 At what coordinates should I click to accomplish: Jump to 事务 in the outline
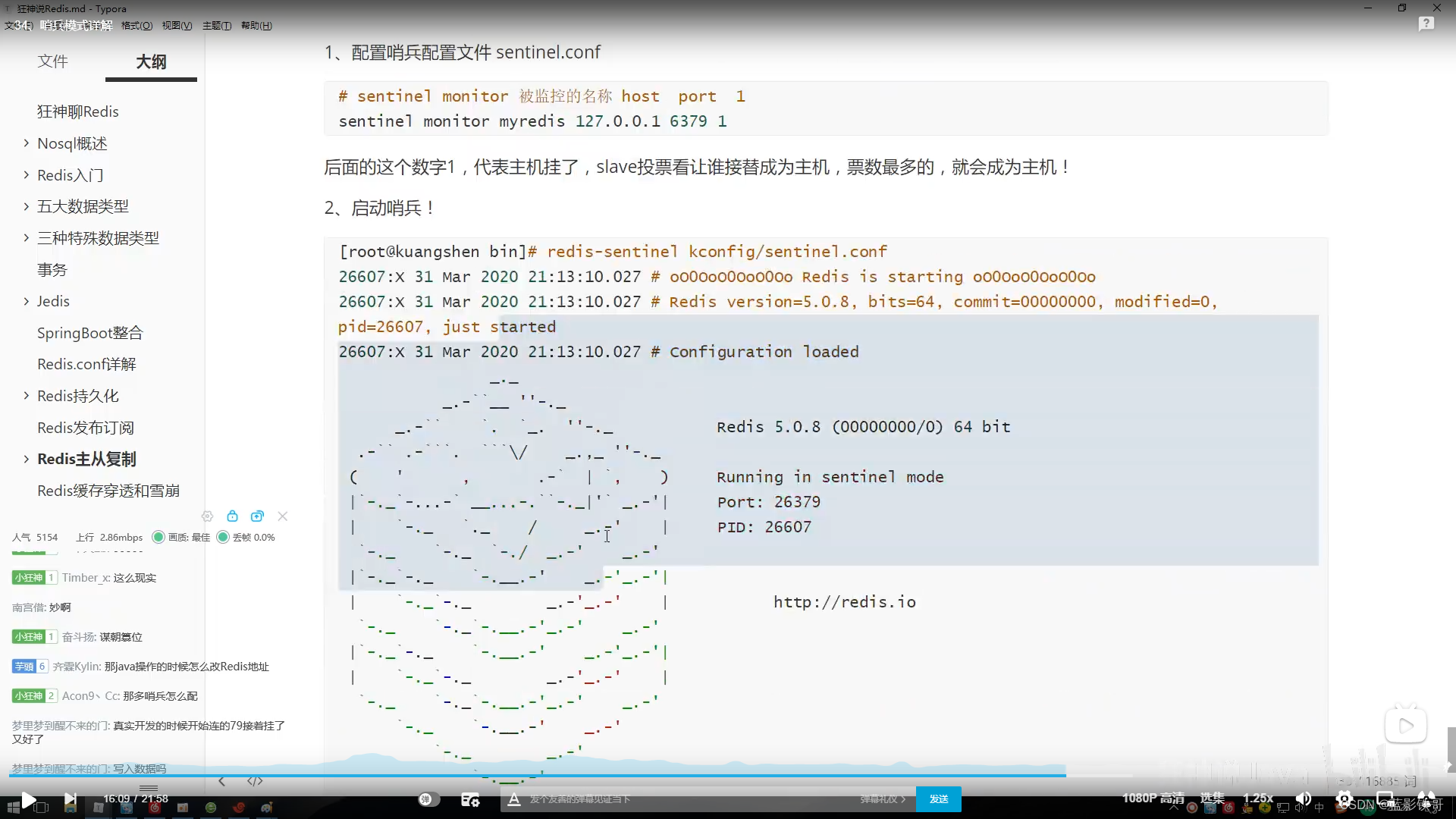pos(52,269)
